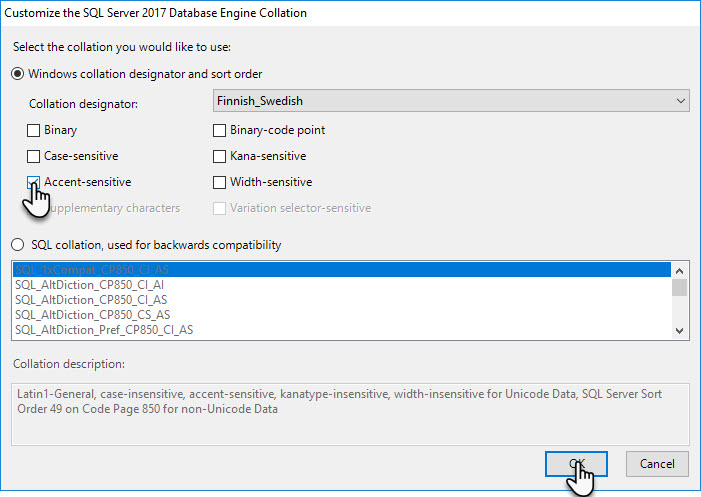Click the collation list scrollbar thumb
The width and height of the screenshot is (701, 497).
pyautogui.click(x=680, y=287)
